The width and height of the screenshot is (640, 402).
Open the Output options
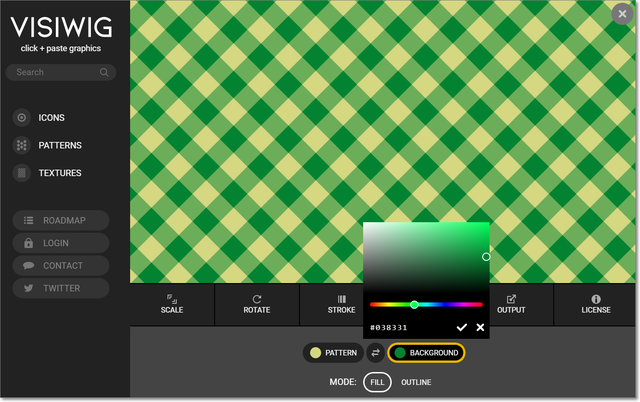point(511,304)
